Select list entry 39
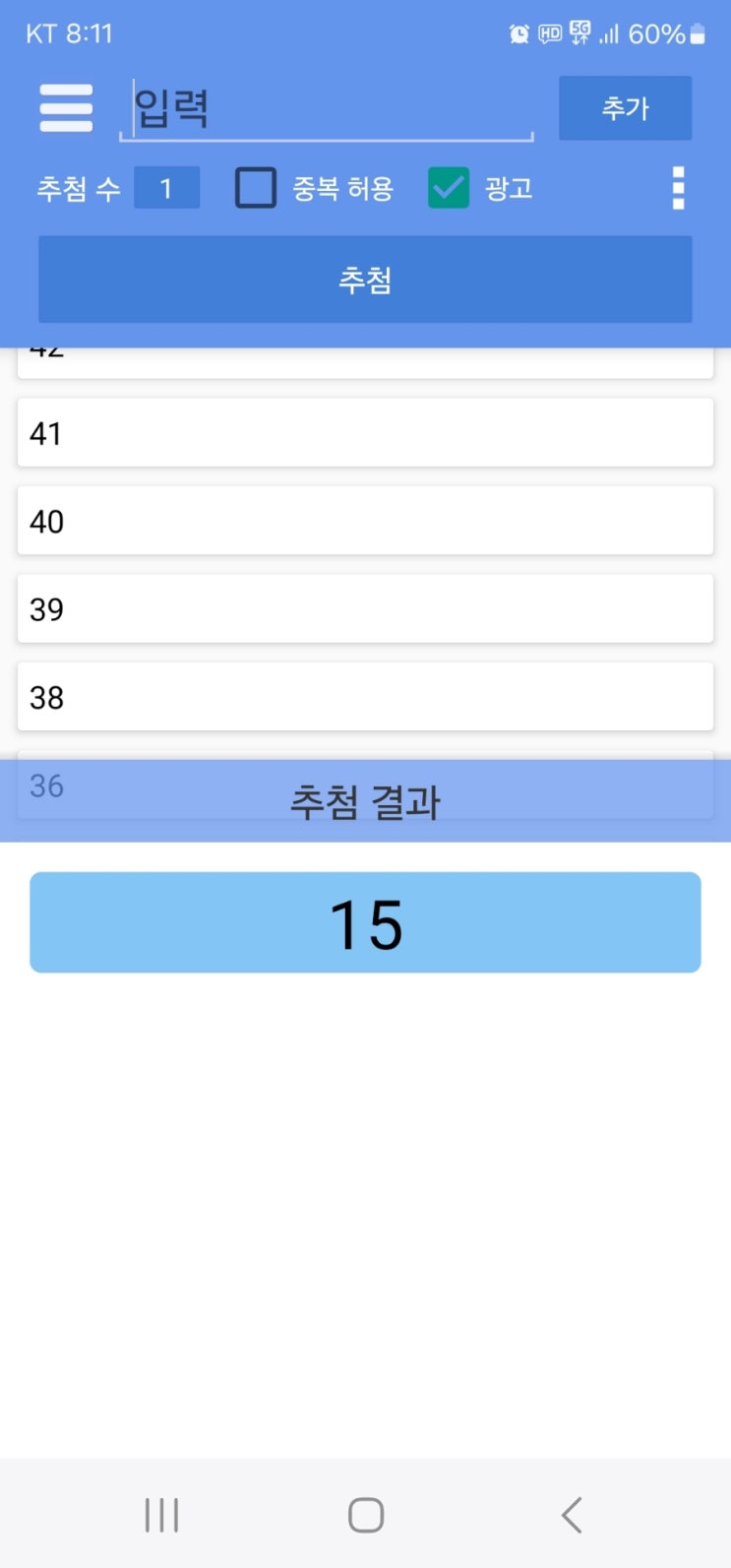 click(x=365, y=608)
